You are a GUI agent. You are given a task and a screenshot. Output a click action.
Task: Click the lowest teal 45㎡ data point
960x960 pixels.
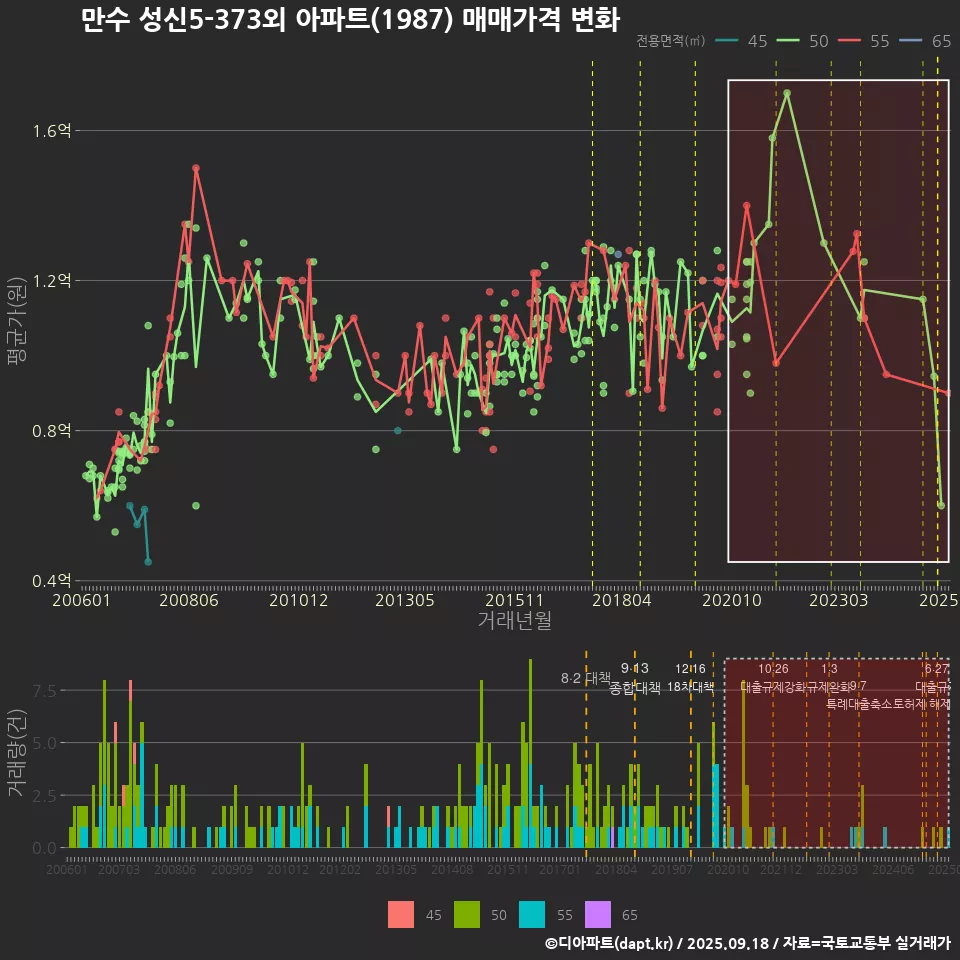coord(148,562)
